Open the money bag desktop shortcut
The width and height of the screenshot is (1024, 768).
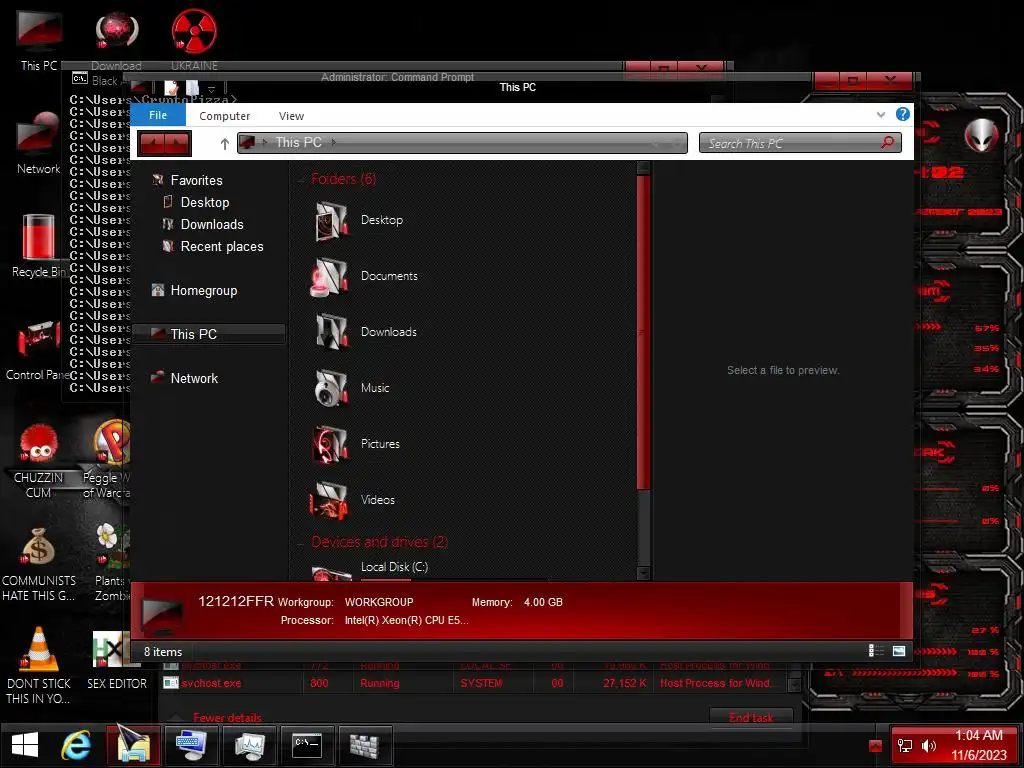[39, 564]
